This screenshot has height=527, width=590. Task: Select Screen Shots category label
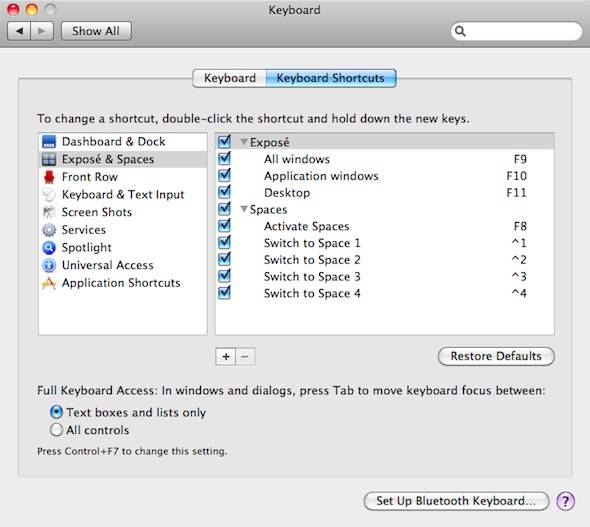point(97,212)
